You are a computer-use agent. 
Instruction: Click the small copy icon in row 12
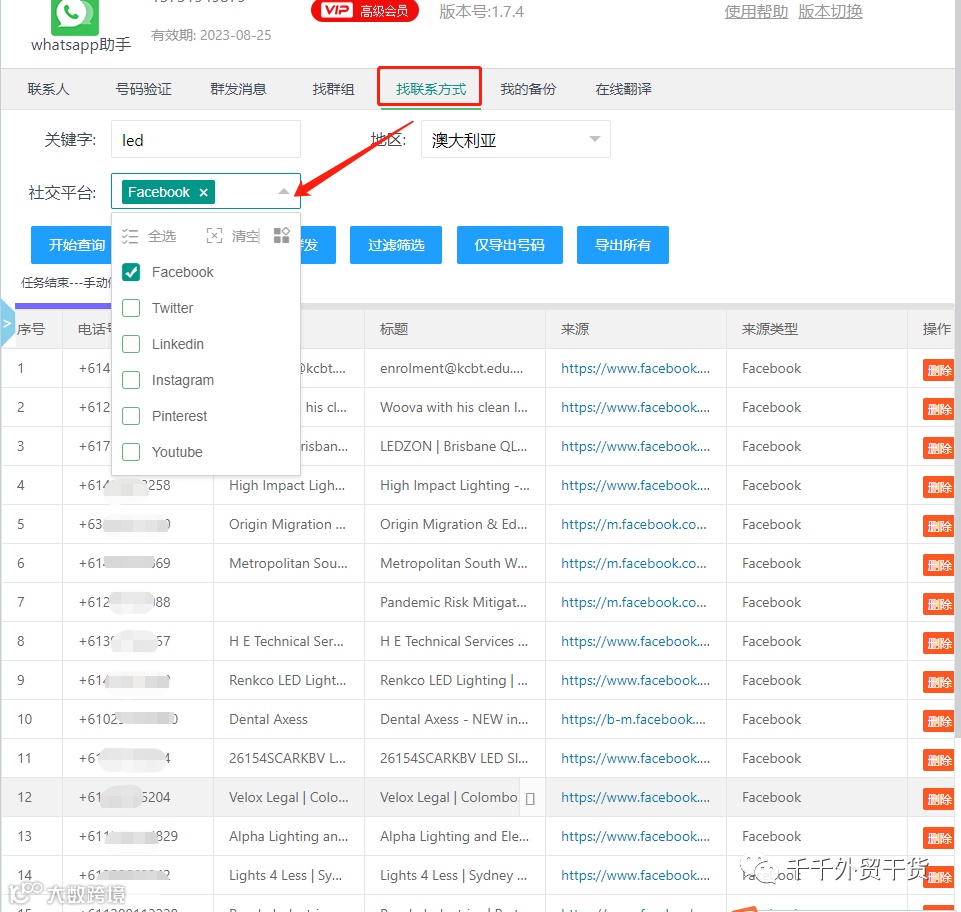click(x=530, y=799)
